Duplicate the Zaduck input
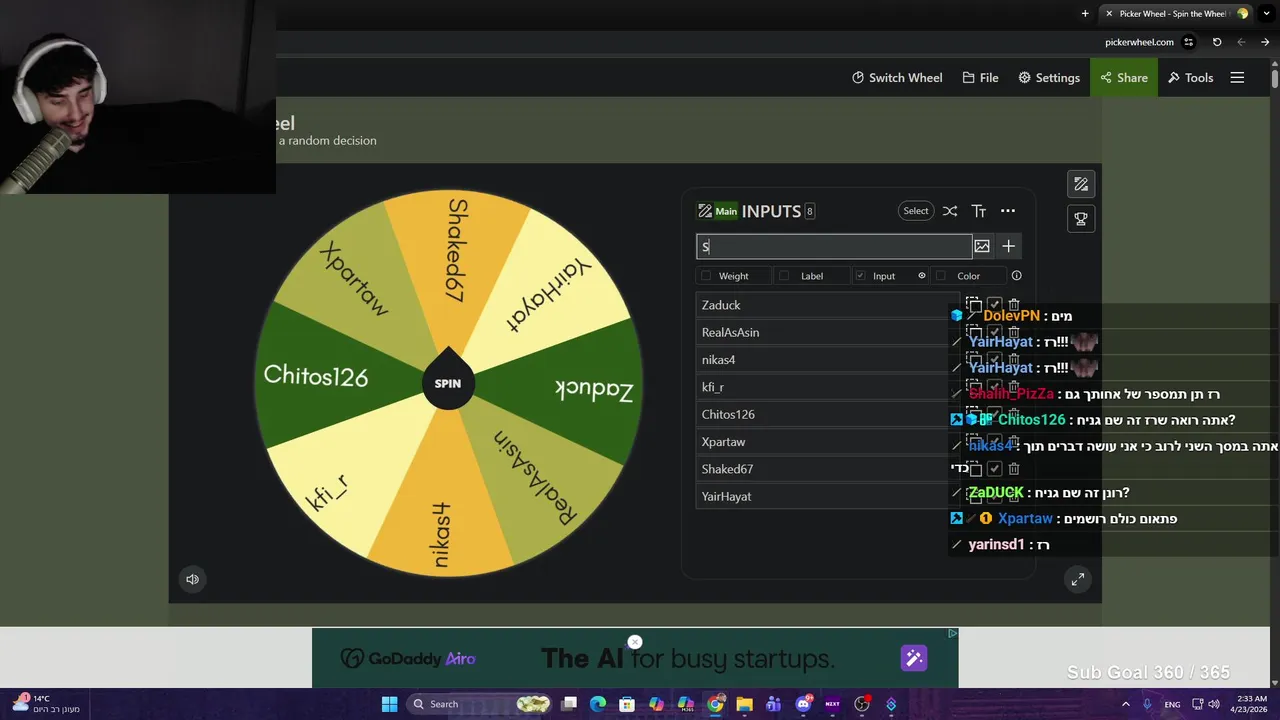 (974, 304)
